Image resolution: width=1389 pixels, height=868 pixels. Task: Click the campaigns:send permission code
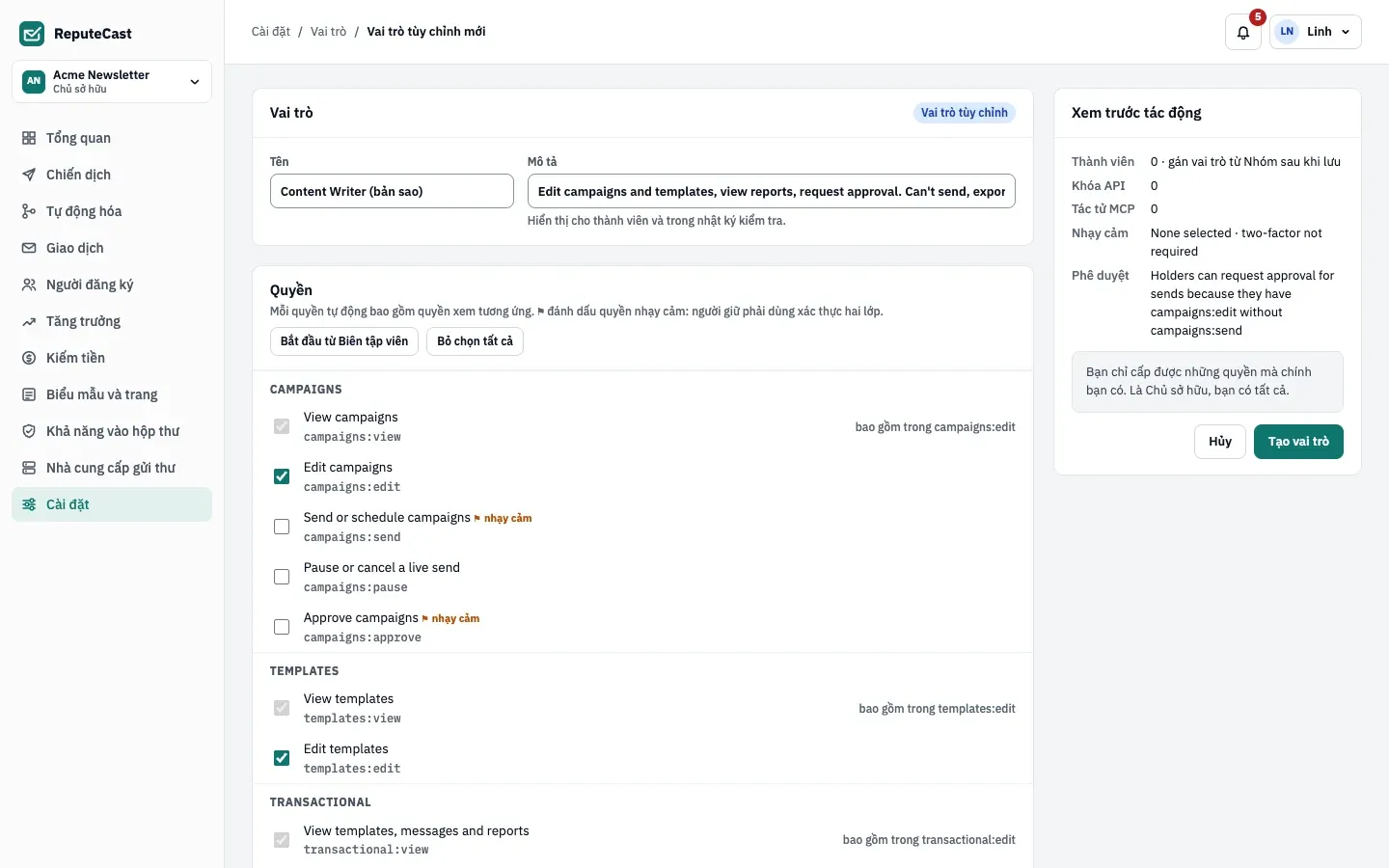[352, 537]
